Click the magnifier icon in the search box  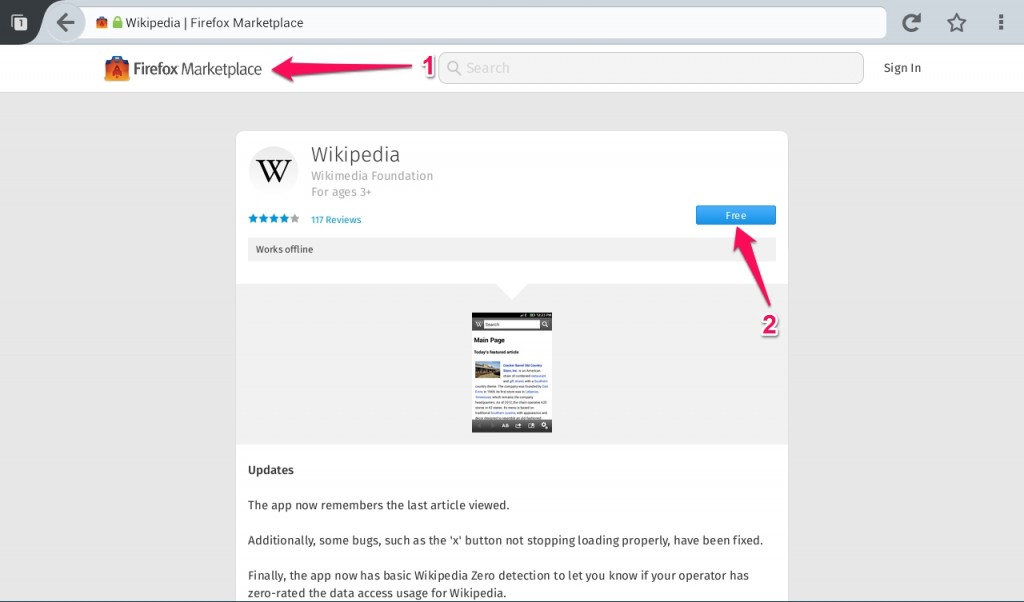pyautogui.click(x=454, y=68)
